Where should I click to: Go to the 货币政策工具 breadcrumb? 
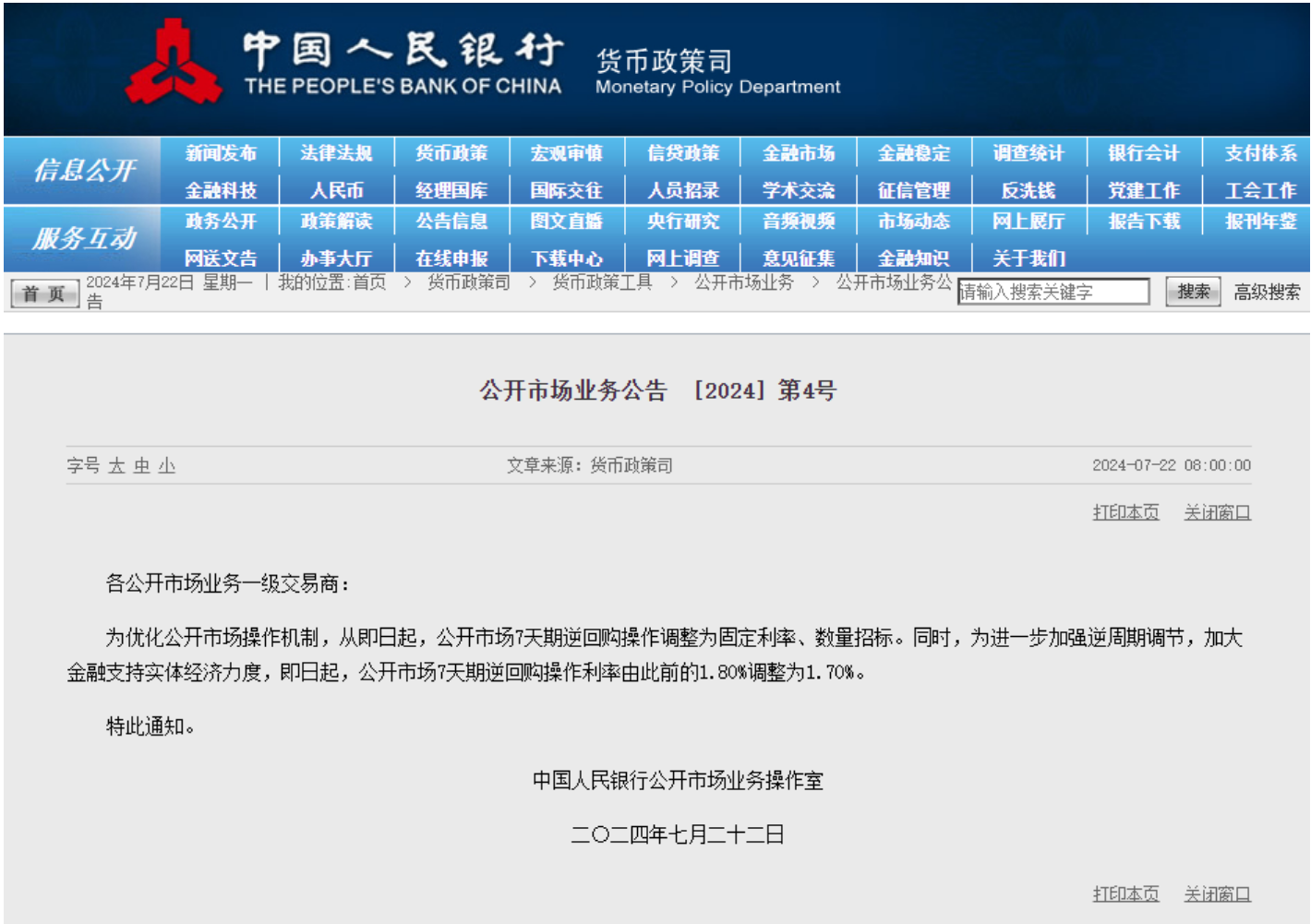602,282
